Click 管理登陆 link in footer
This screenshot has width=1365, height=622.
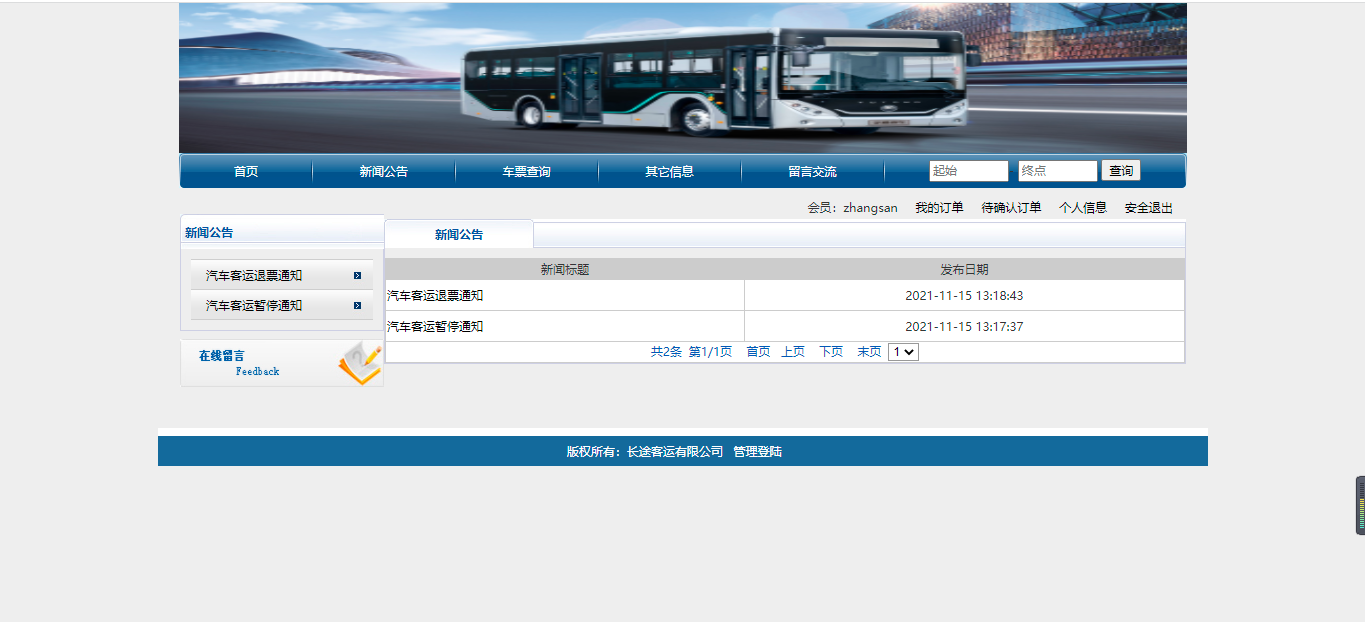point(758,452)
